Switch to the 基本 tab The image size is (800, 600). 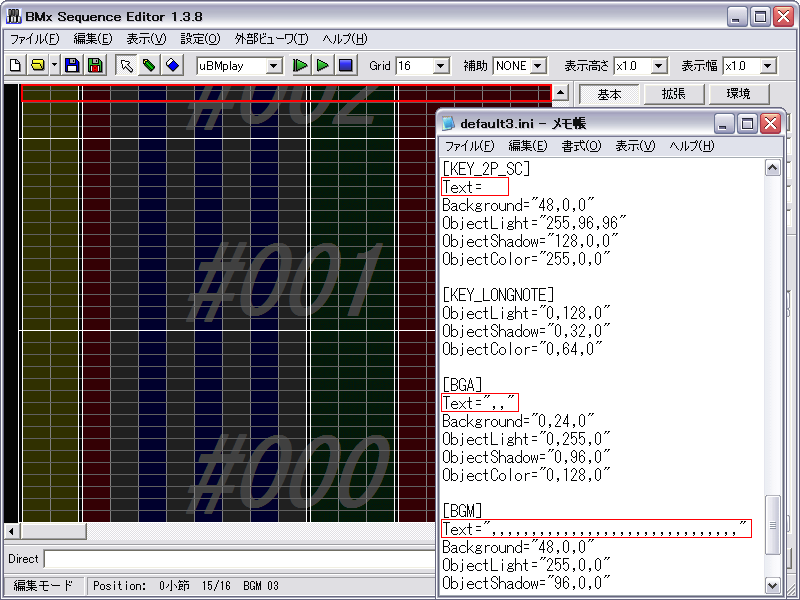609,94
